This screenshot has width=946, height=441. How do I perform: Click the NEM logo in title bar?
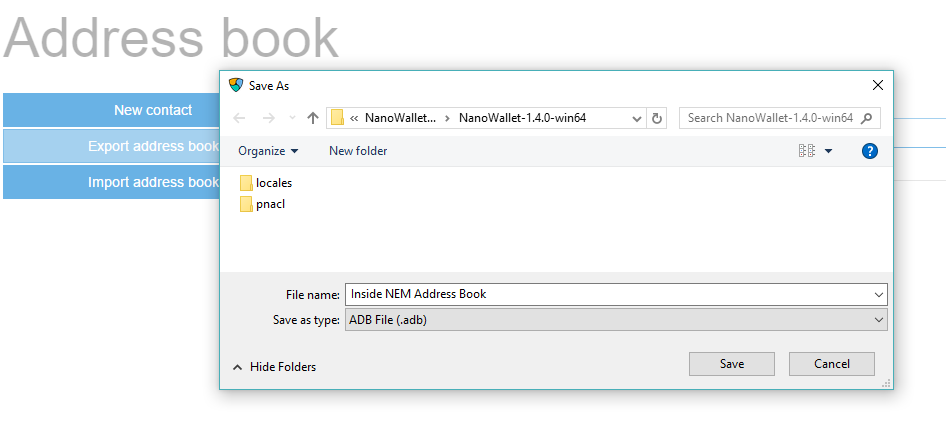235,85
